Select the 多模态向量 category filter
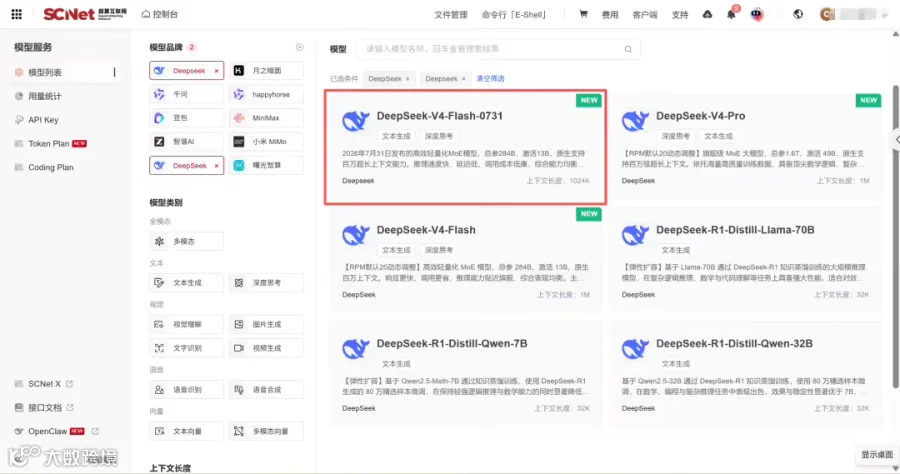 [x=266, y=431]
